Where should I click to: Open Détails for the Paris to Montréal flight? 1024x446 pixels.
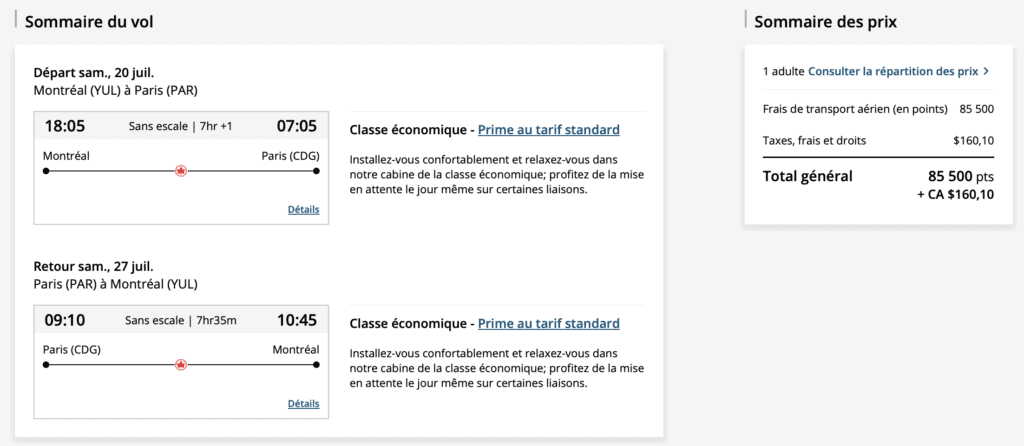coord(303,404)
